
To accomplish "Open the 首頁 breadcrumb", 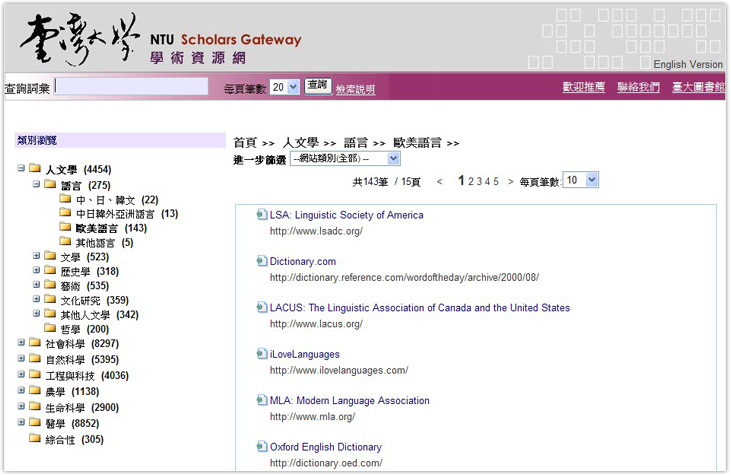I will (x=245, y=143).
